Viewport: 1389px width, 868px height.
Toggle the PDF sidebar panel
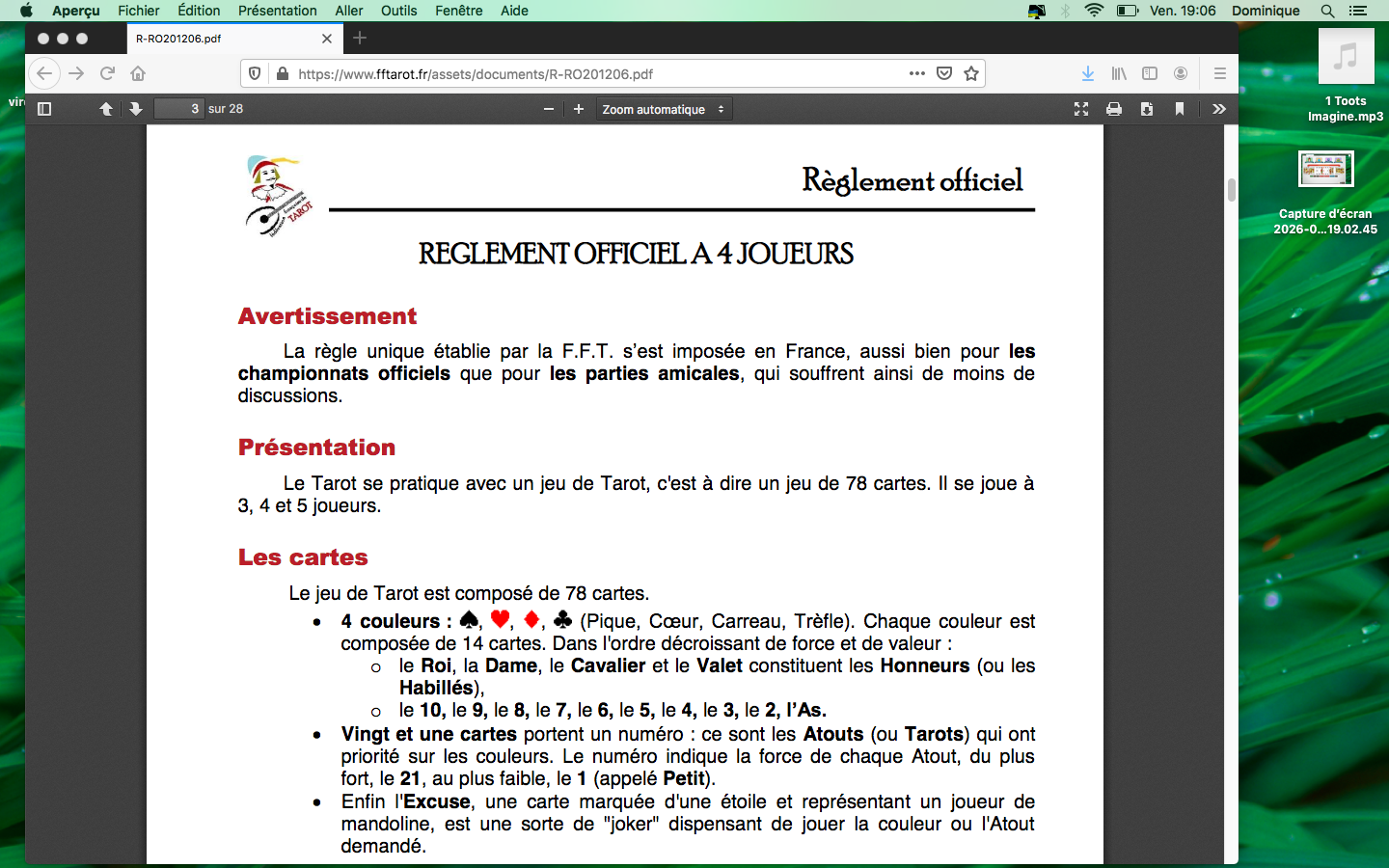coord(44,109)
